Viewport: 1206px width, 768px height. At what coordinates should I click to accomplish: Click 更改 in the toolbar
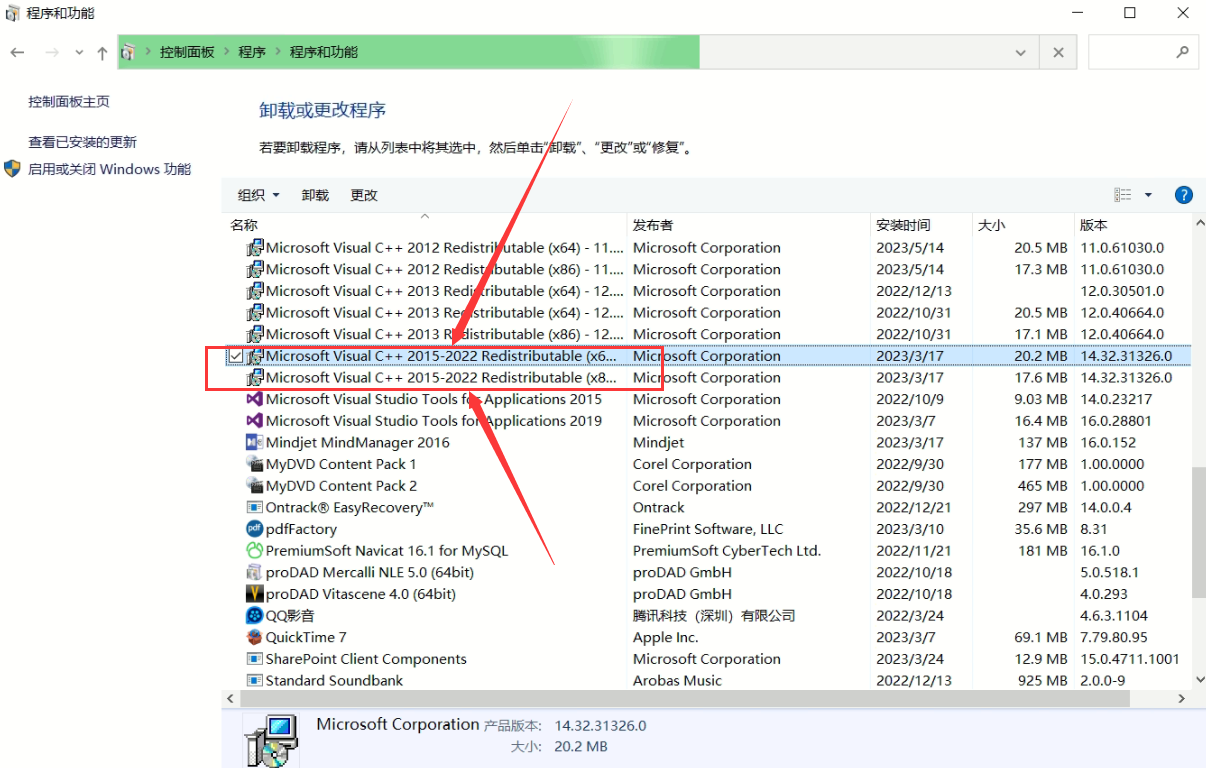(x=364, y=195)
